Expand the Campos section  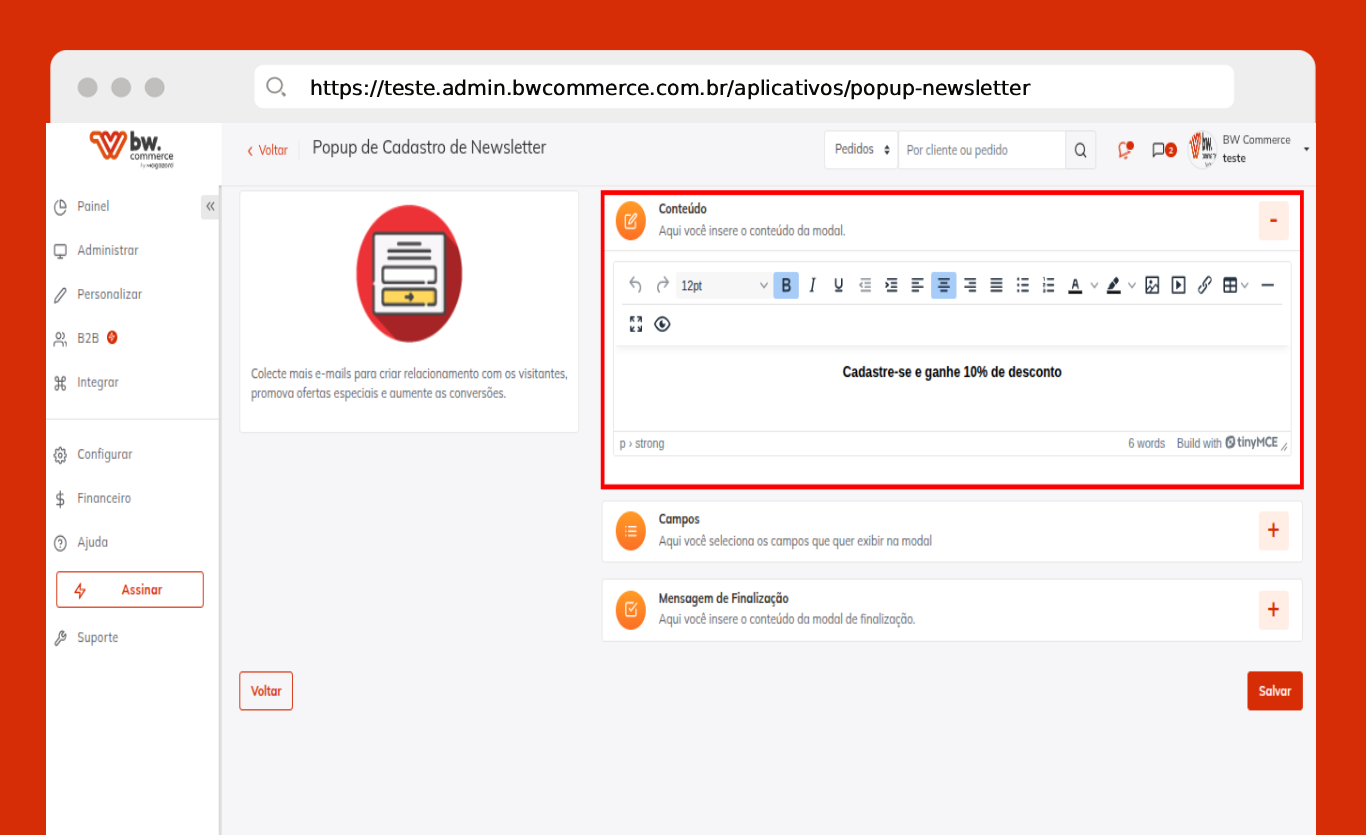pos(1272,530)
